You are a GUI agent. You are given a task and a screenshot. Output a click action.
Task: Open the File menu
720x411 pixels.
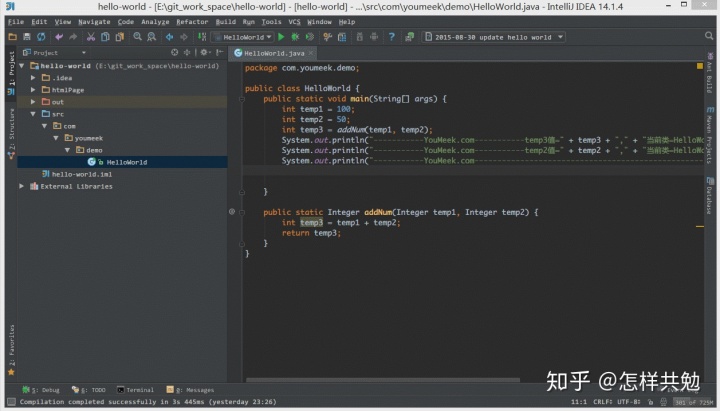click(x=16, y=22)
